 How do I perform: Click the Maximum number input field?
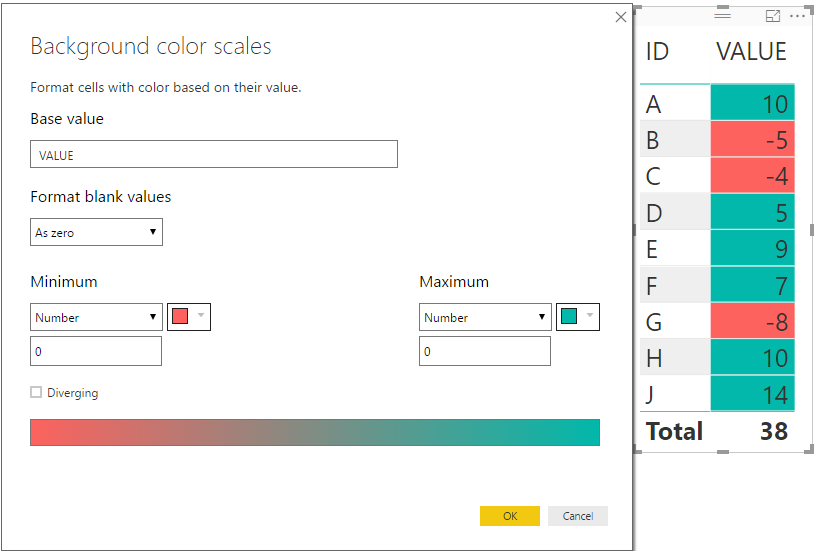click(x=484, y=351)
